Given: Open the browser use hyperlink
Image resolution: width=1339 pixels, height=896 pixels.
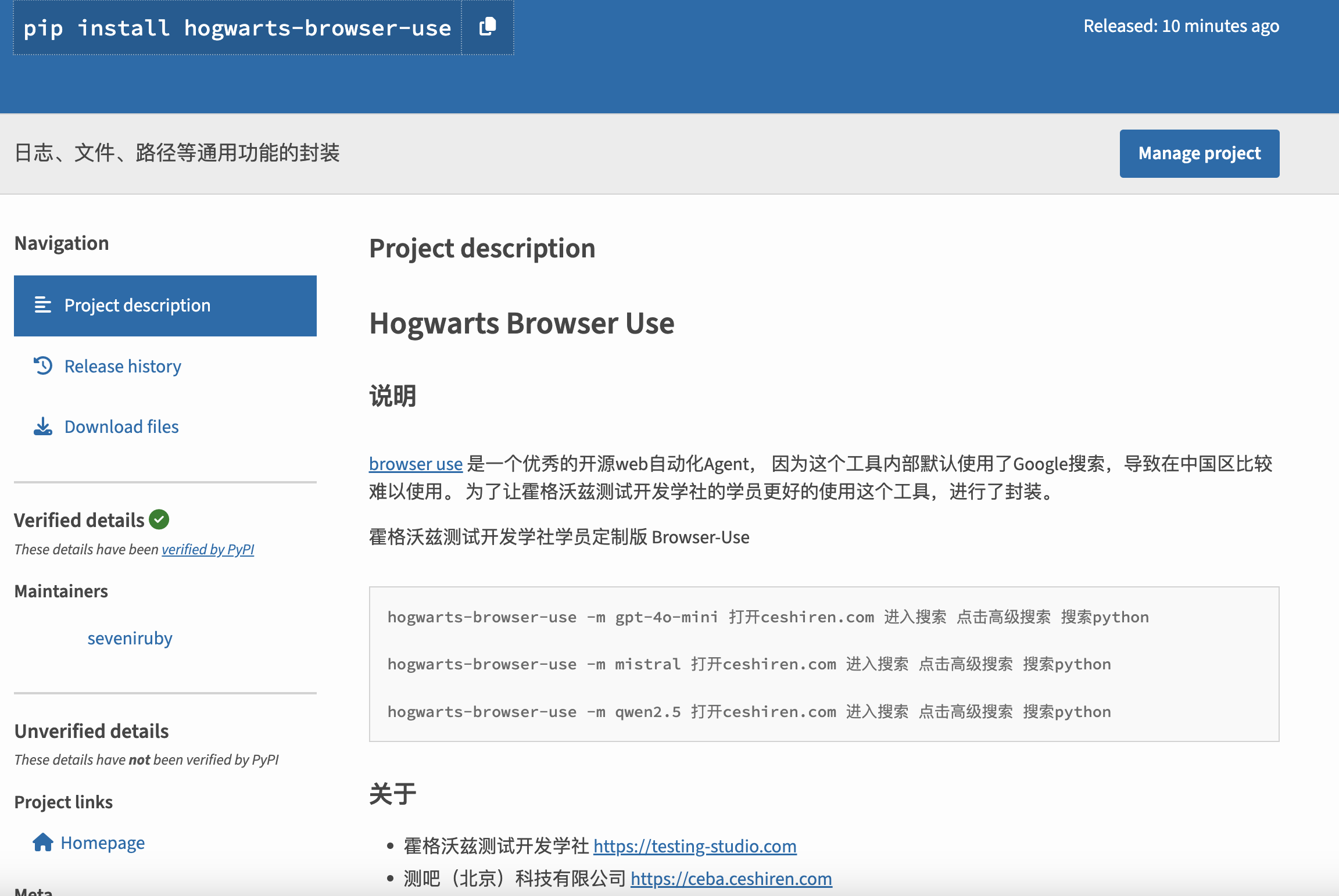Looking at the screenshot, I should coord(416,464).
